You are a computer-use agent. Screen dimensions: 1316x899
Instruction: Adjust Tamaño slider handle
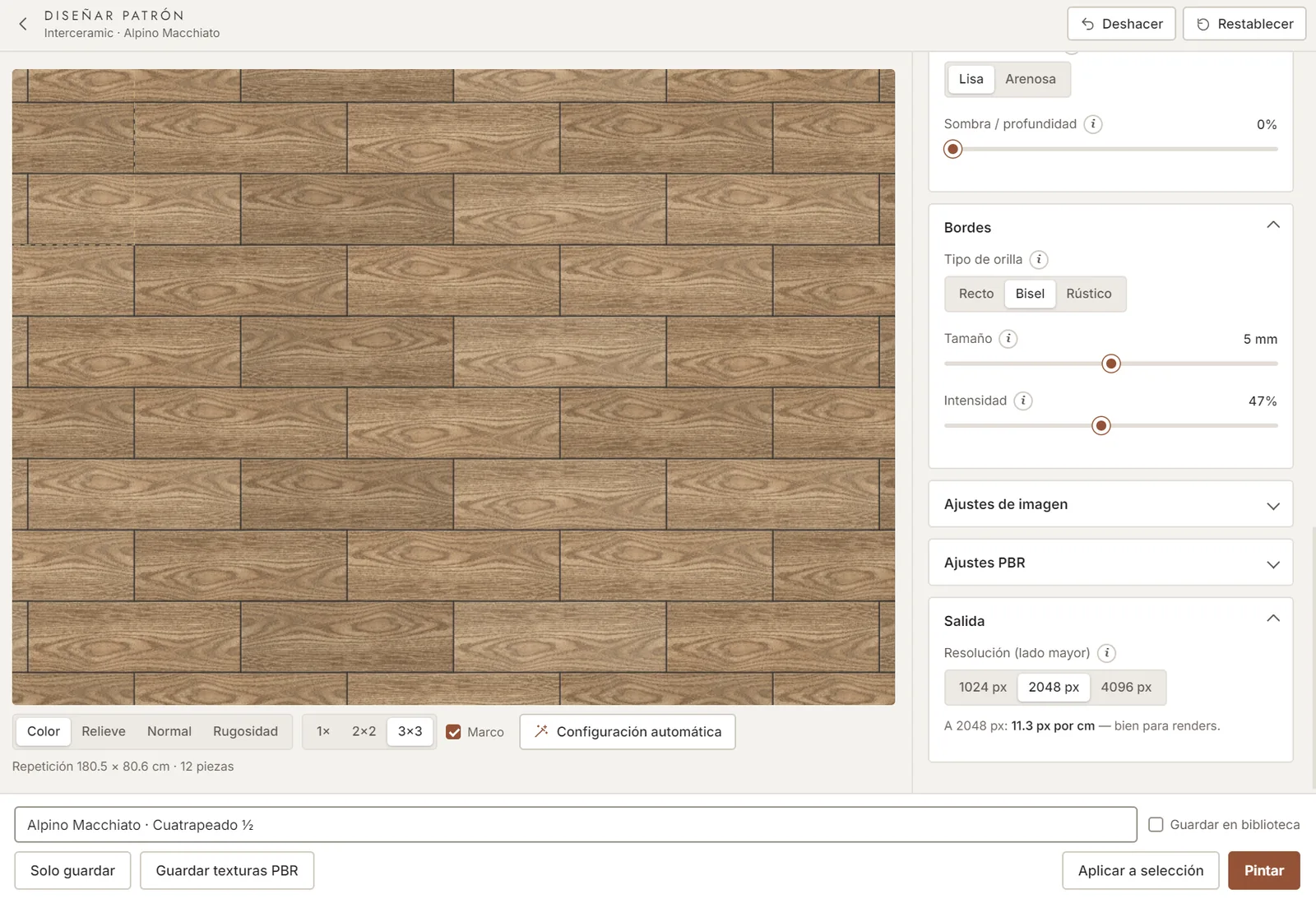click(1111, 364)
